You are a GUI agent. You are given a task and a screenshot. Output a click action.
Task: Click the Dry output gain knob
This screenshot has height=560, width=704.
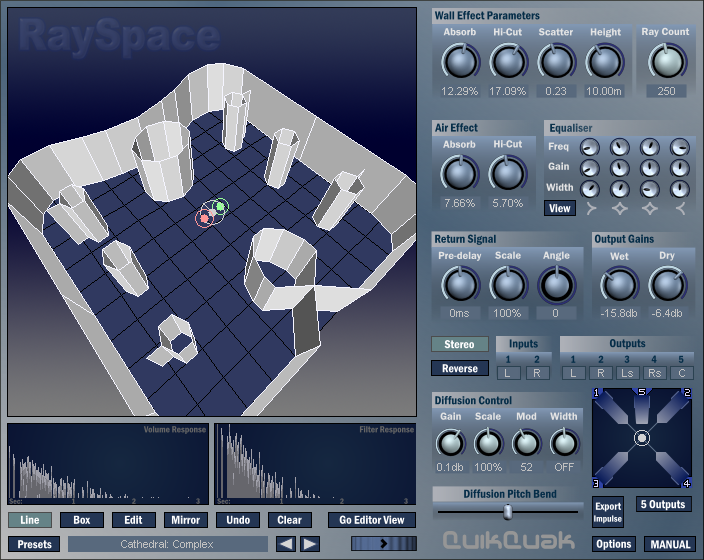pos(667,285)
